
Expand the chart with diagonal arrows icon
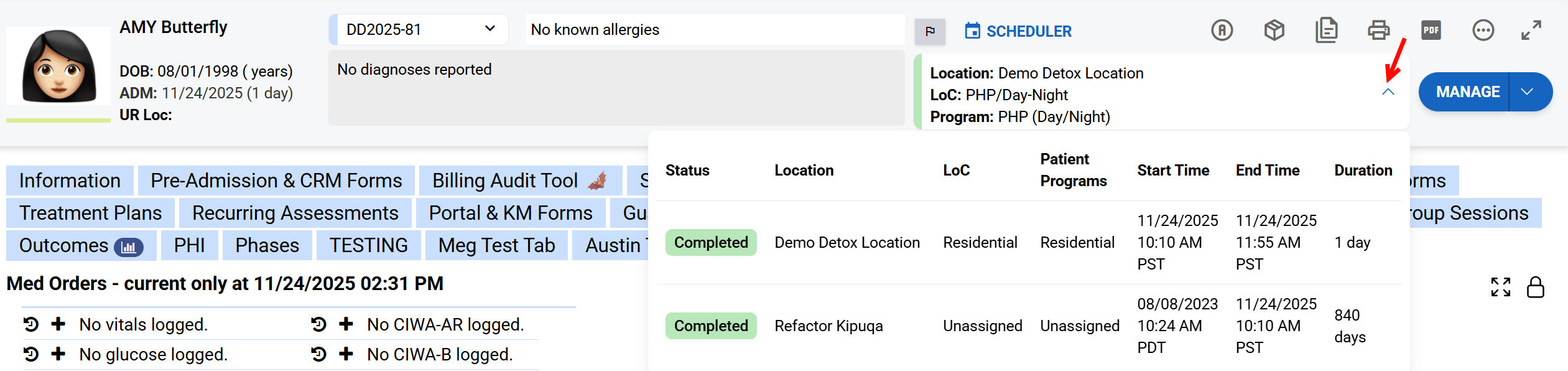1531,30
